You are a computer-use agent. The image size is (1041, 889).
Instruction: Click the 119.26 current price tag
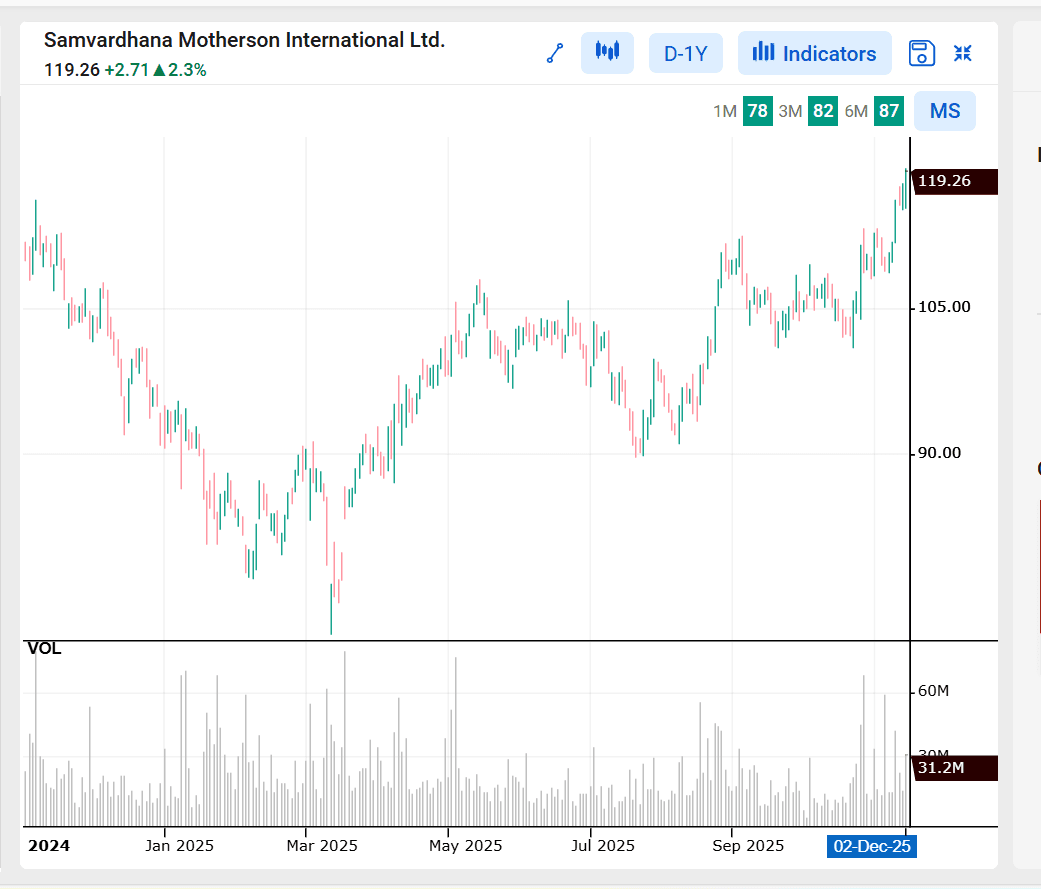[955, 181]
